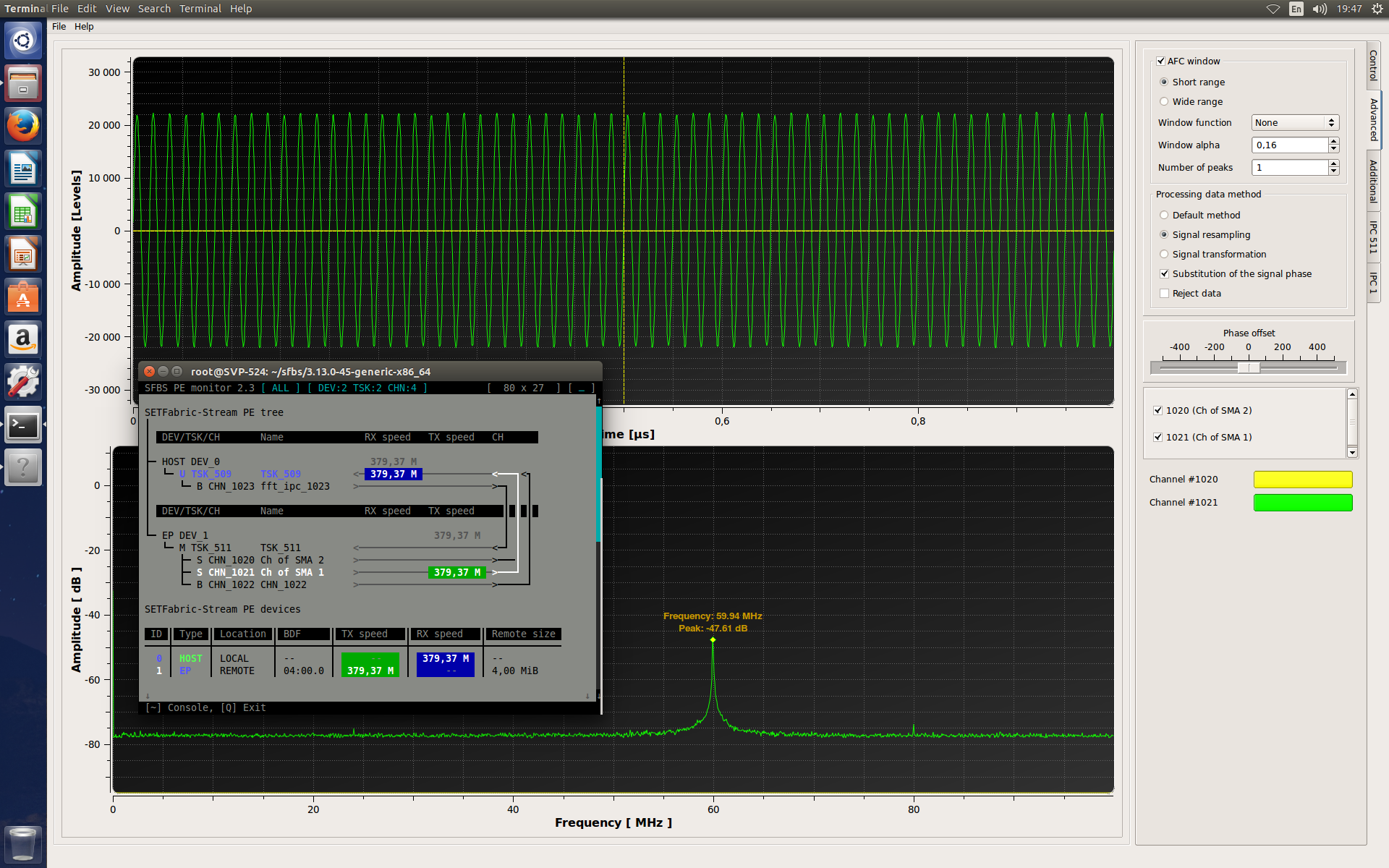Open Firefox from the launcher
This screenshot has height=868, width=1389.
23,126
